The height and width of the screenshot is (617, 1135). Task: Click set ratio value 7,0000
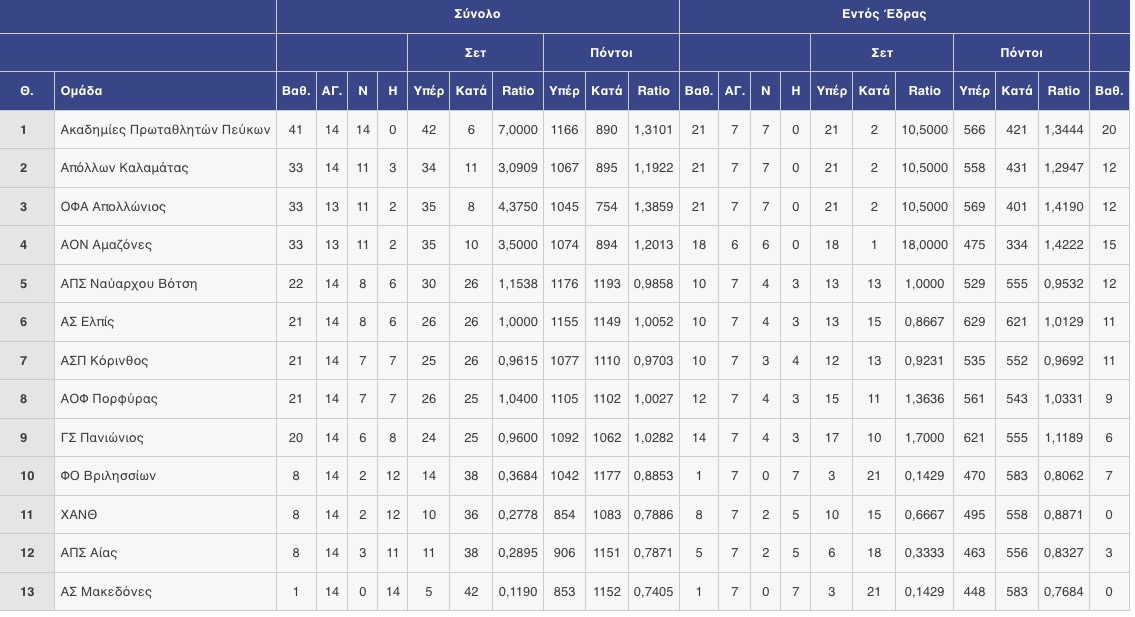(x=518, y=130)
